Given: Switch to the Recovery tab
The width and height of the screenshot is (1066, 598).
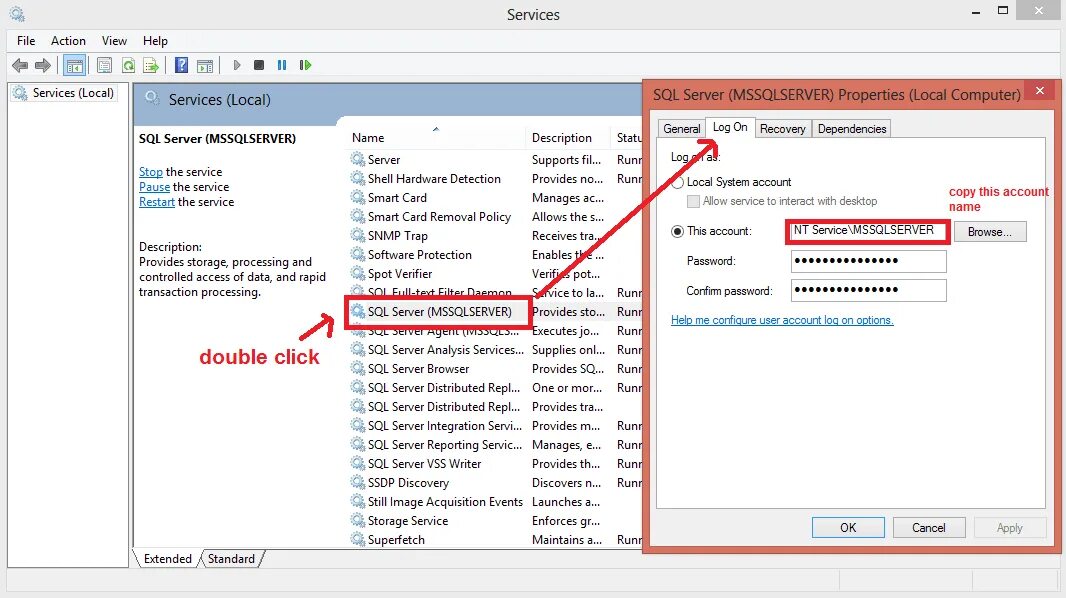Looking at the screenshot, I should coord(783,128).
